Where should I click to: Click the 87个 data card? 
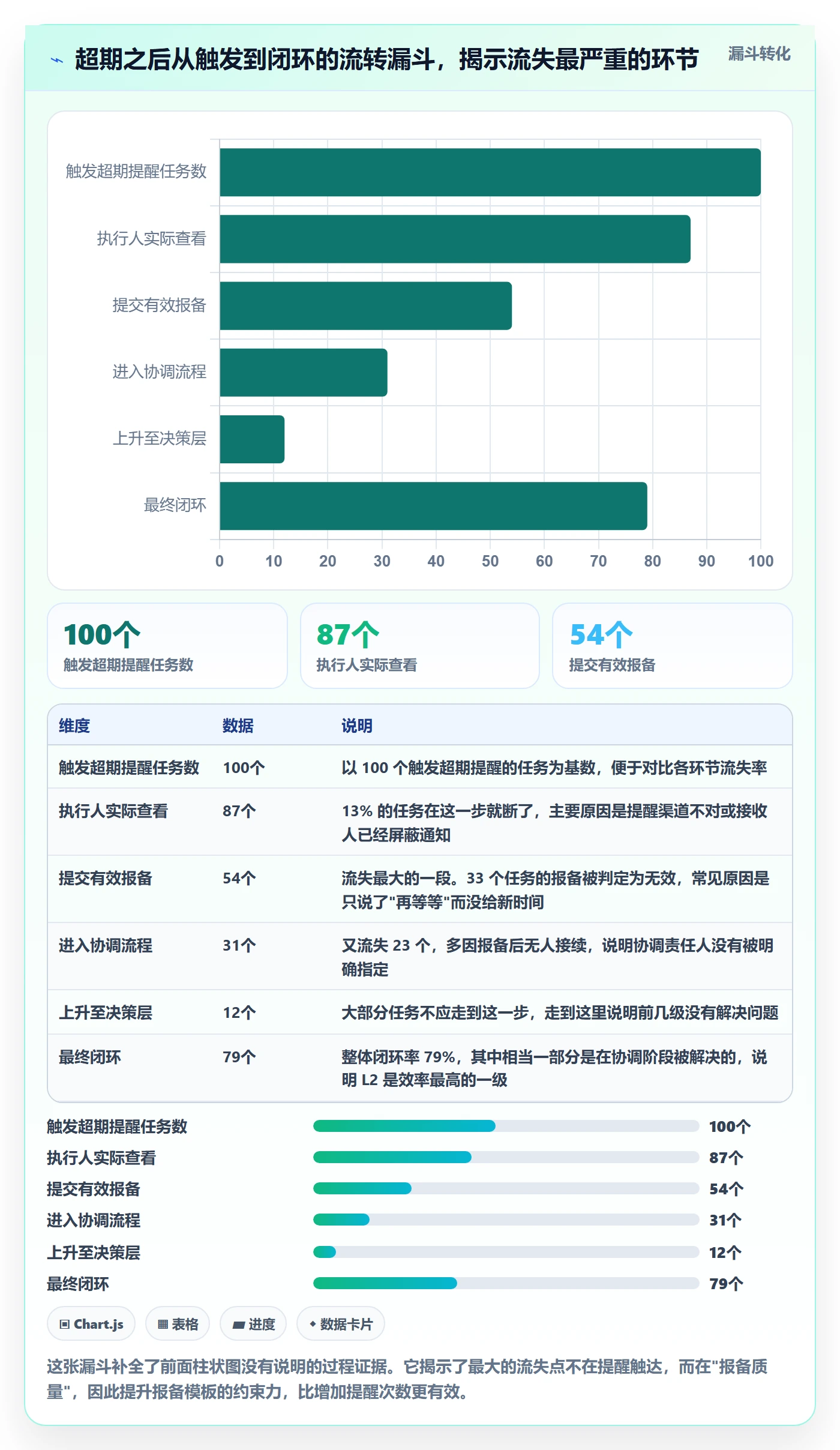[420, 646]
